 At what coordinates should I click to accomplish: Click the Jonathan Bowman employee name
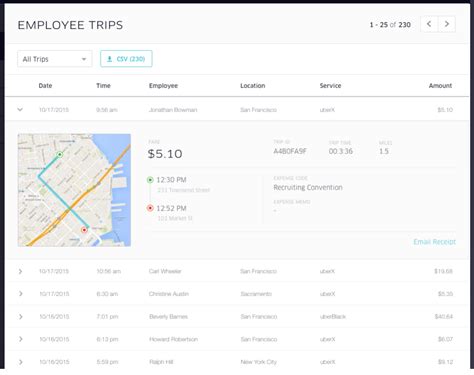[173, 110]
